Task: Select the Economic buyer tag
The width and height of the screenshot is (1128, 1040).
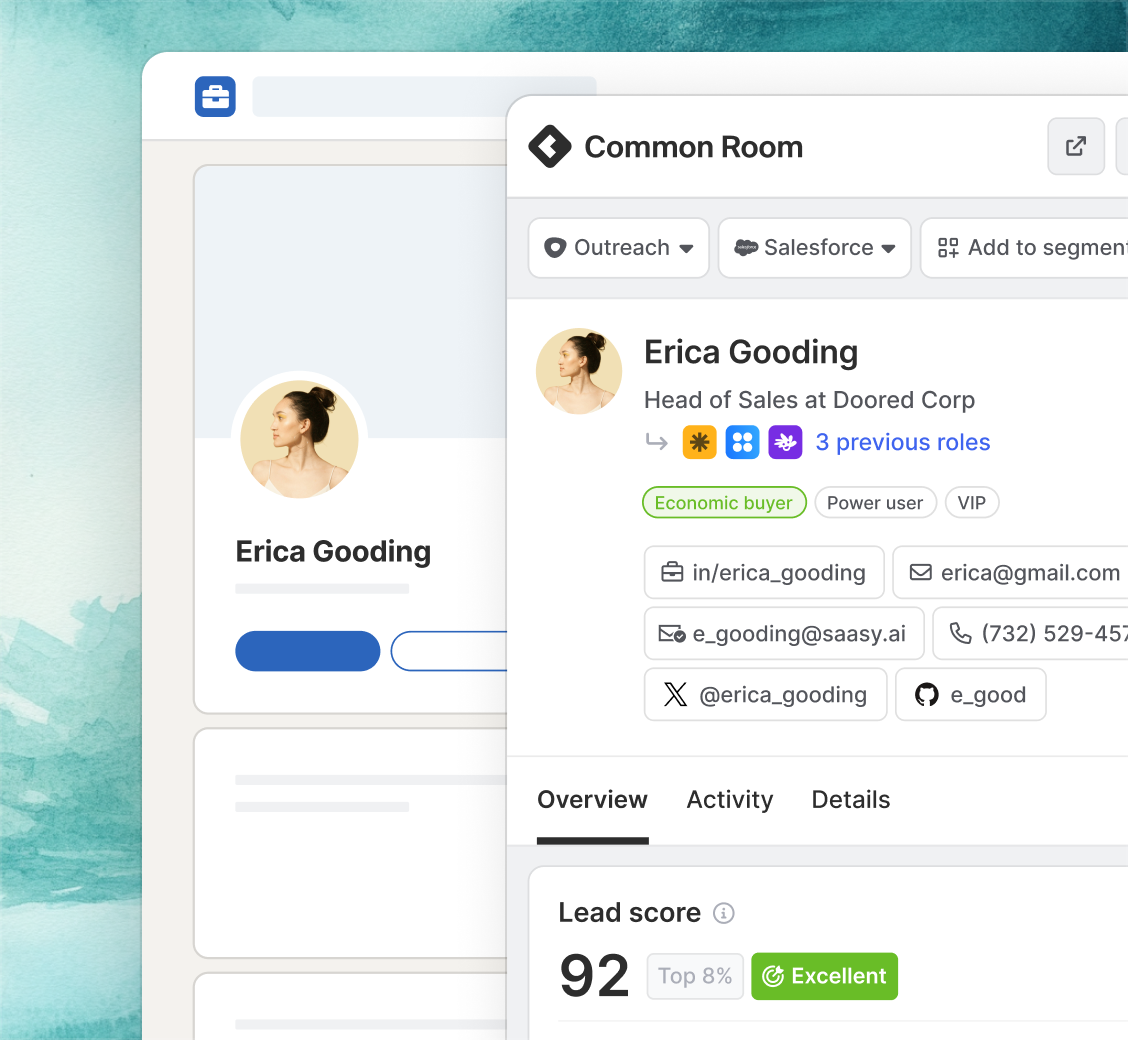Action: click(724, 503)
